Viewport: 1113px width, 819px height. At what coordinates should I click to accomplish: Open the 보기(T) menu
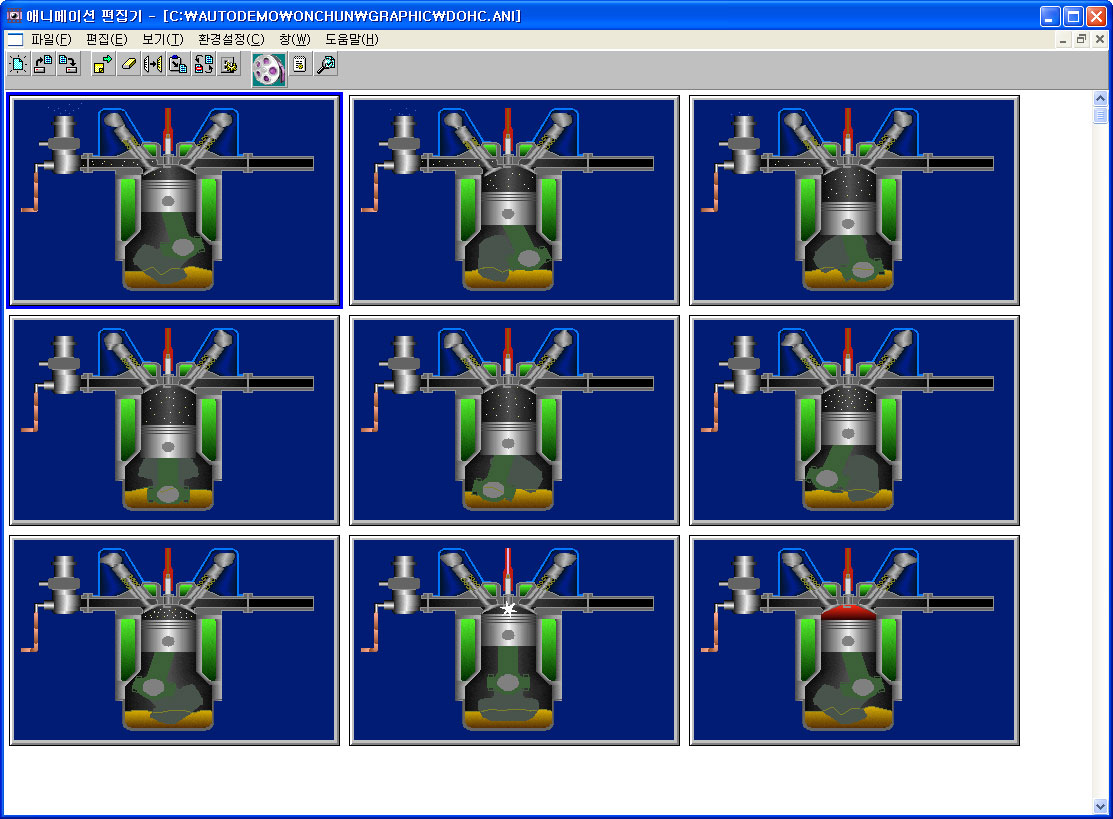click(x=162, y=39)
